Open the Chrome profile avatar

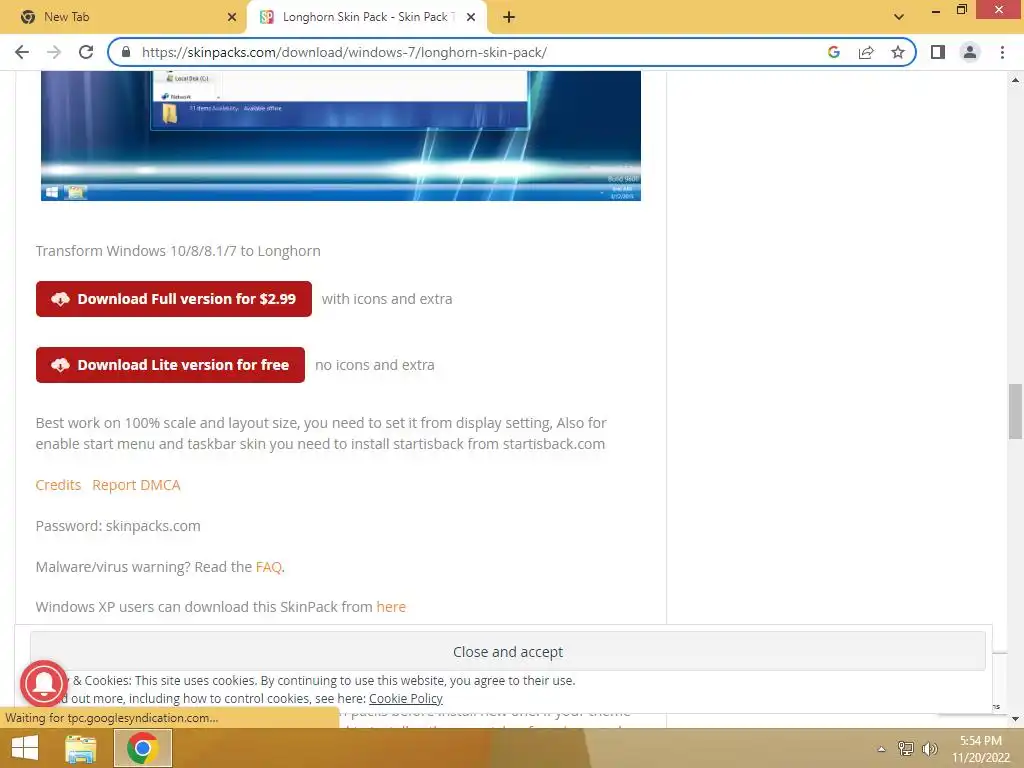click(970, 52)
